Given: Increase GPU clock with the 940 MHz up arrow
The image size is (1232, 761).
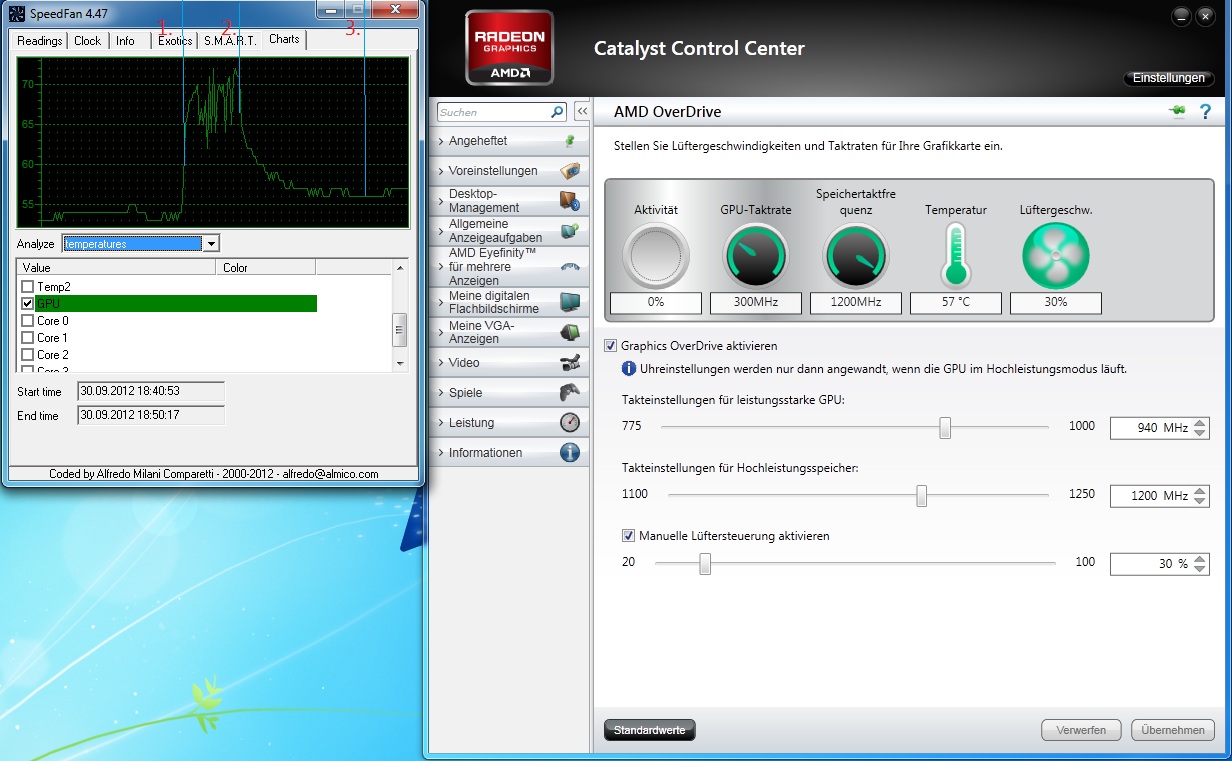Looking at the screenshot, I should [x=1201, y=423].
